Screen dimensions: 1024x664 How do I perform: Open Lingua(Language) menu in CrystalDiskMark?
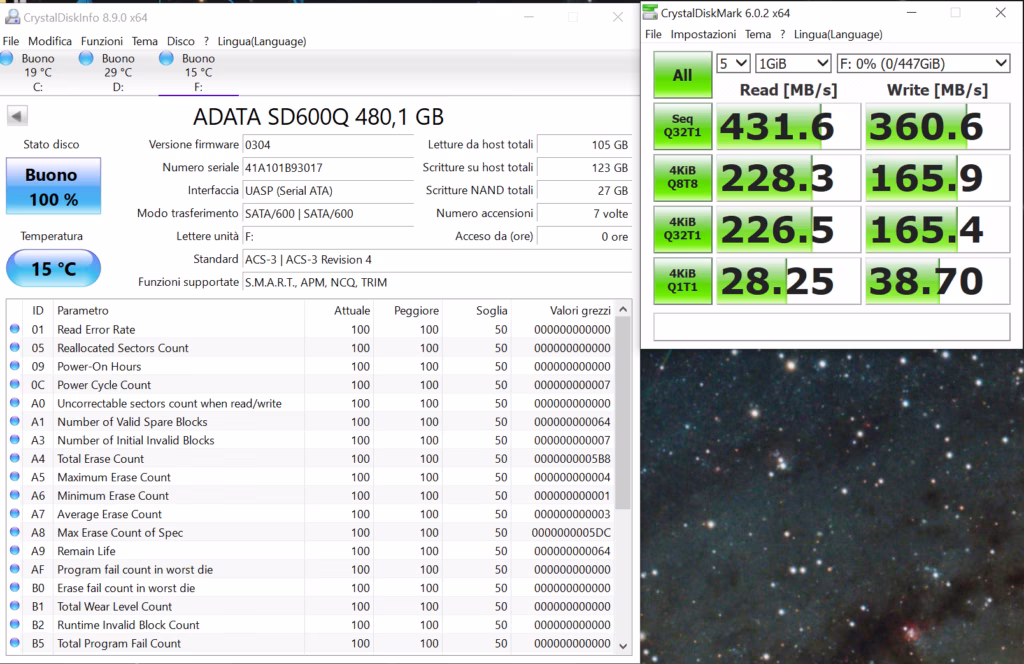[x=838, y=34]
